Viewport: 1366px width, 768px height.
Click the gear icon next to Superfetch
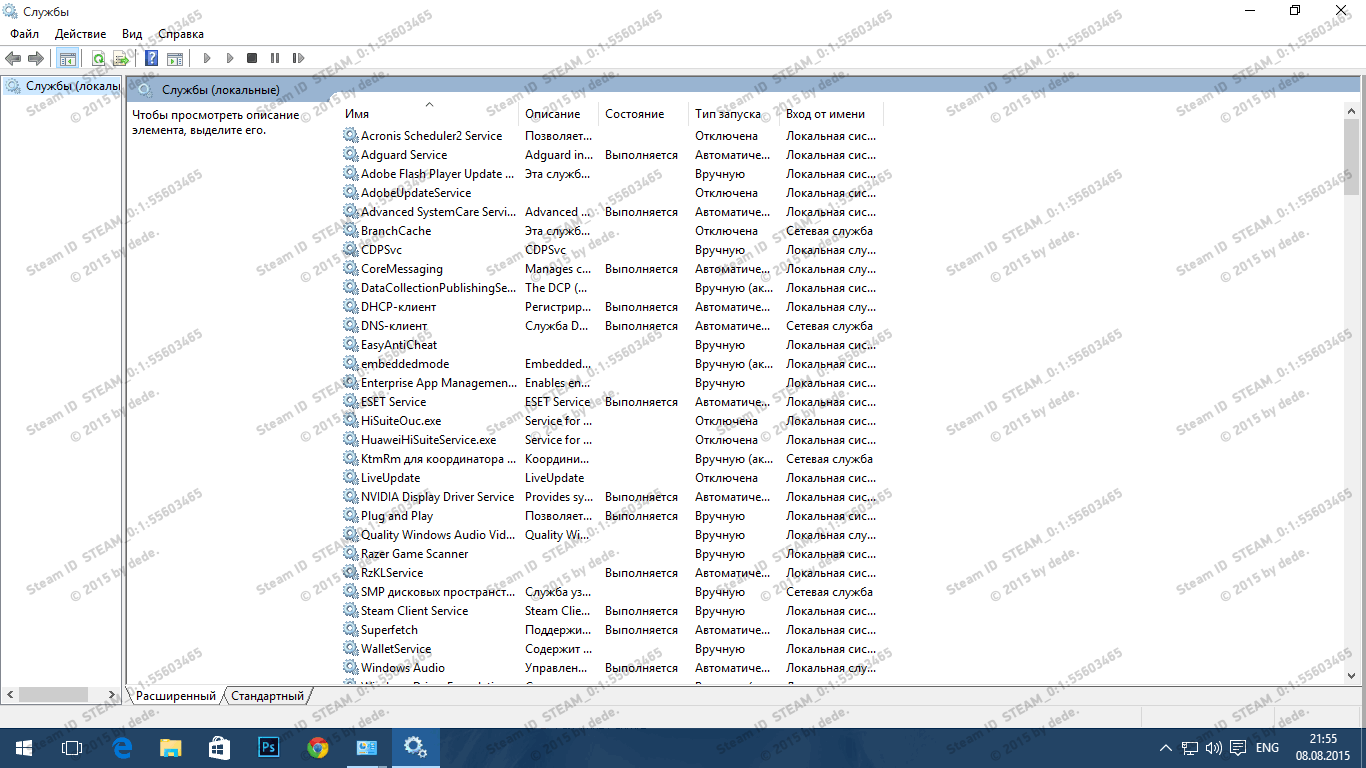351,630
